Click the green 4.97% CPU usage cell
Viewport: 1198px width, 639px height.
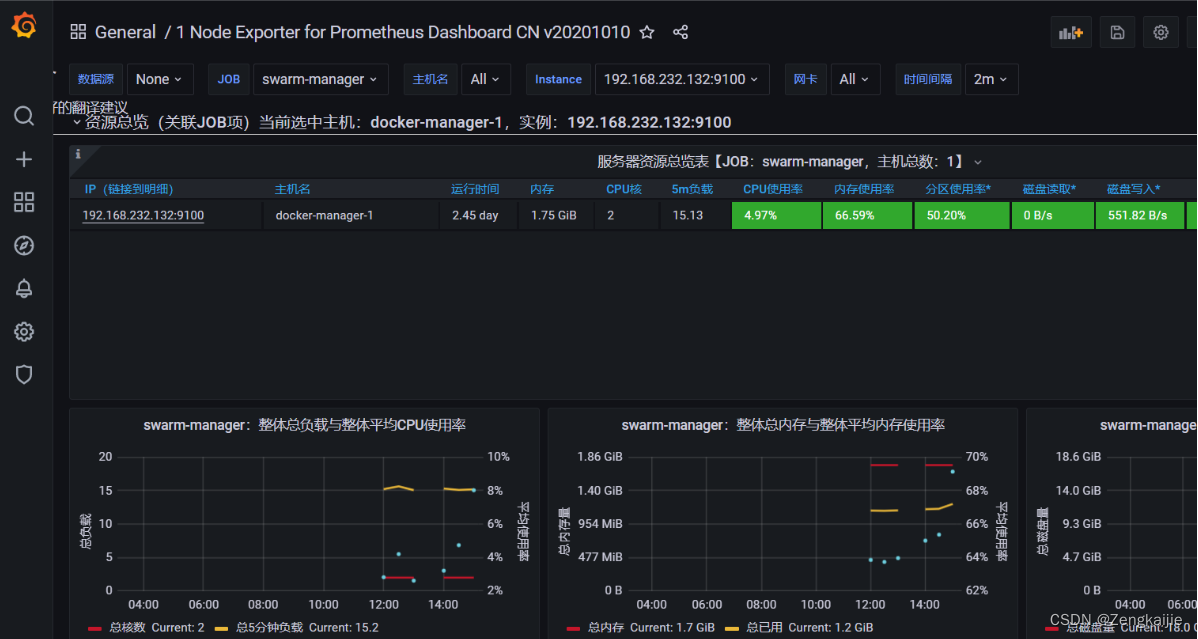point(775,216)
